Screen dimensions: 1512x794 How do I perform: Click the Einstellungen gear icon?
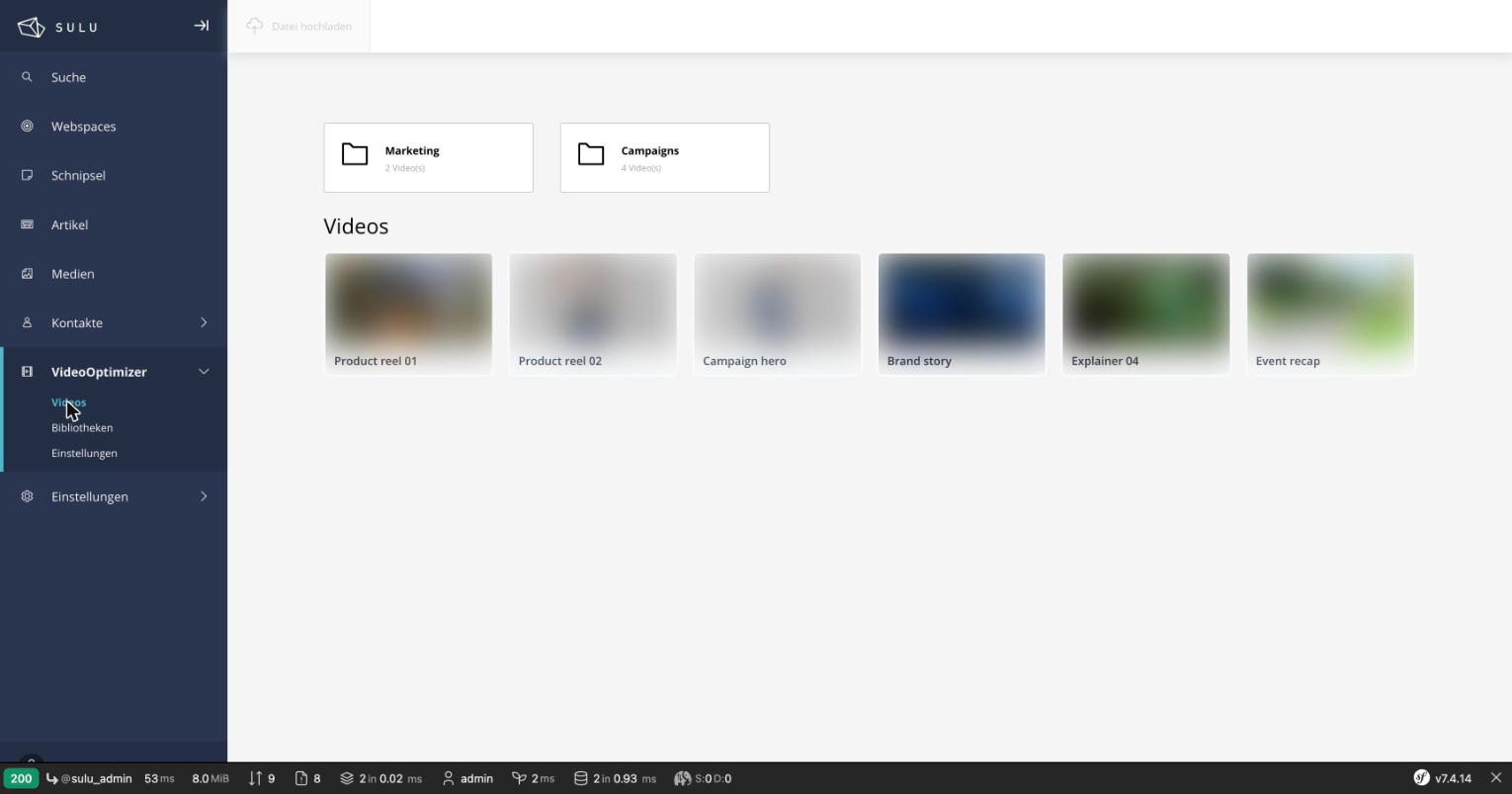[27, 496]
